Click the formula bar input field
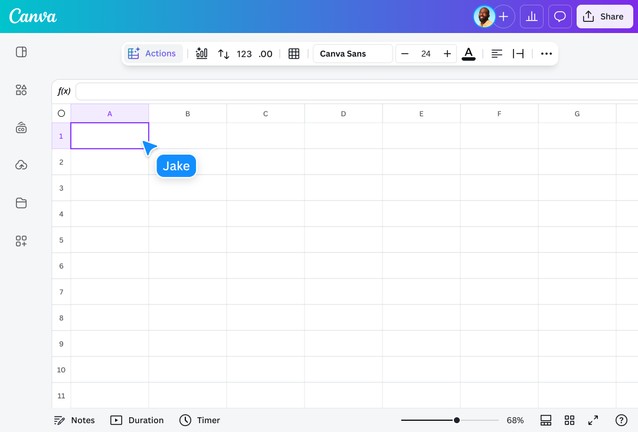This screenshot has width=638, height=432. 355,91
